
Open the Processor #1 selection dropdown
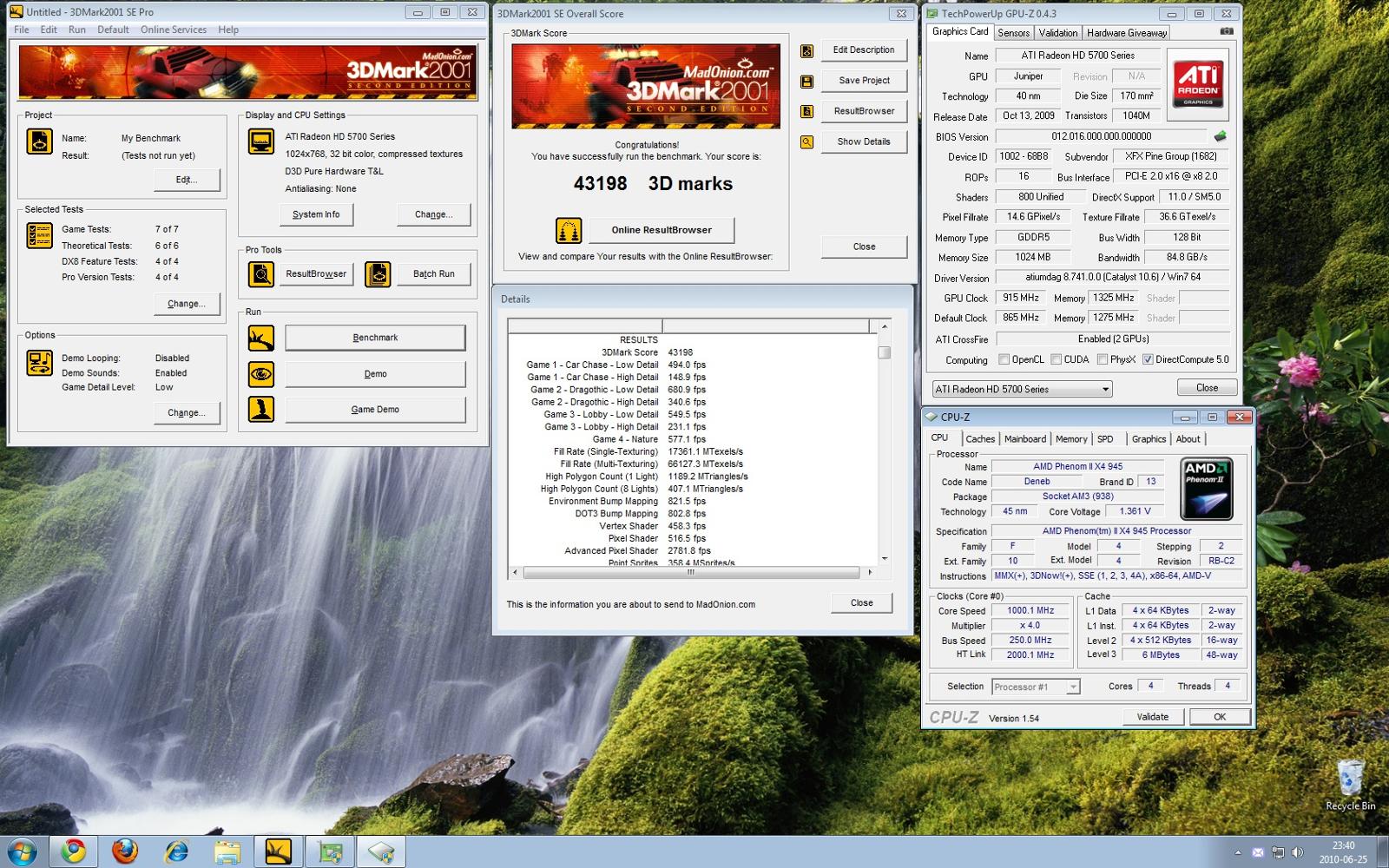(1036, 687)
